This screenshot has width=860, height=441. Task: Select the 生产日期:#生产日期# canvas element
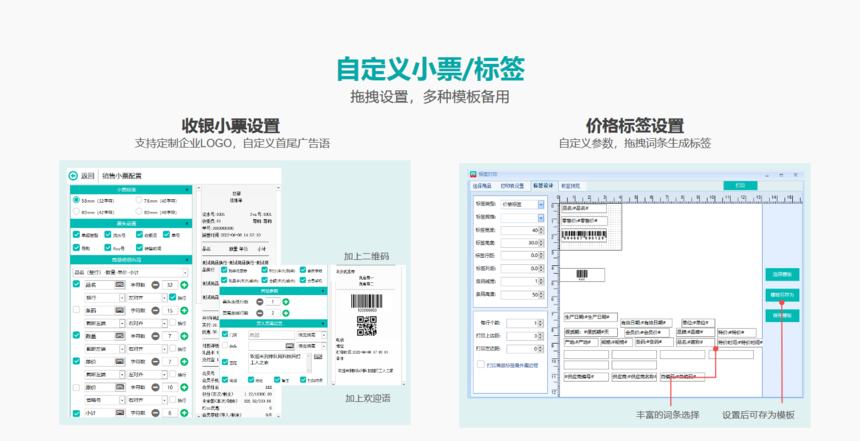pos(591,318)
